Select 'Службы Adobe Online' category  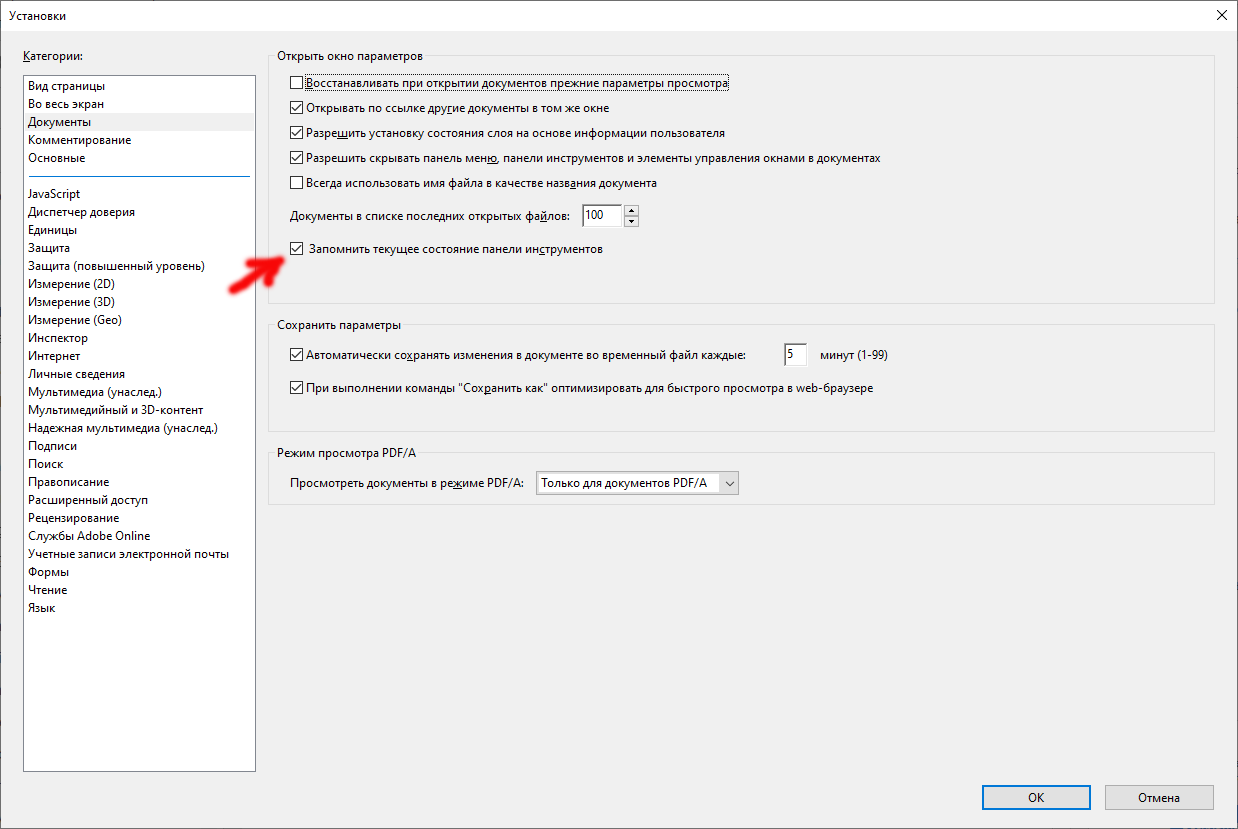(x=139, y=536)
